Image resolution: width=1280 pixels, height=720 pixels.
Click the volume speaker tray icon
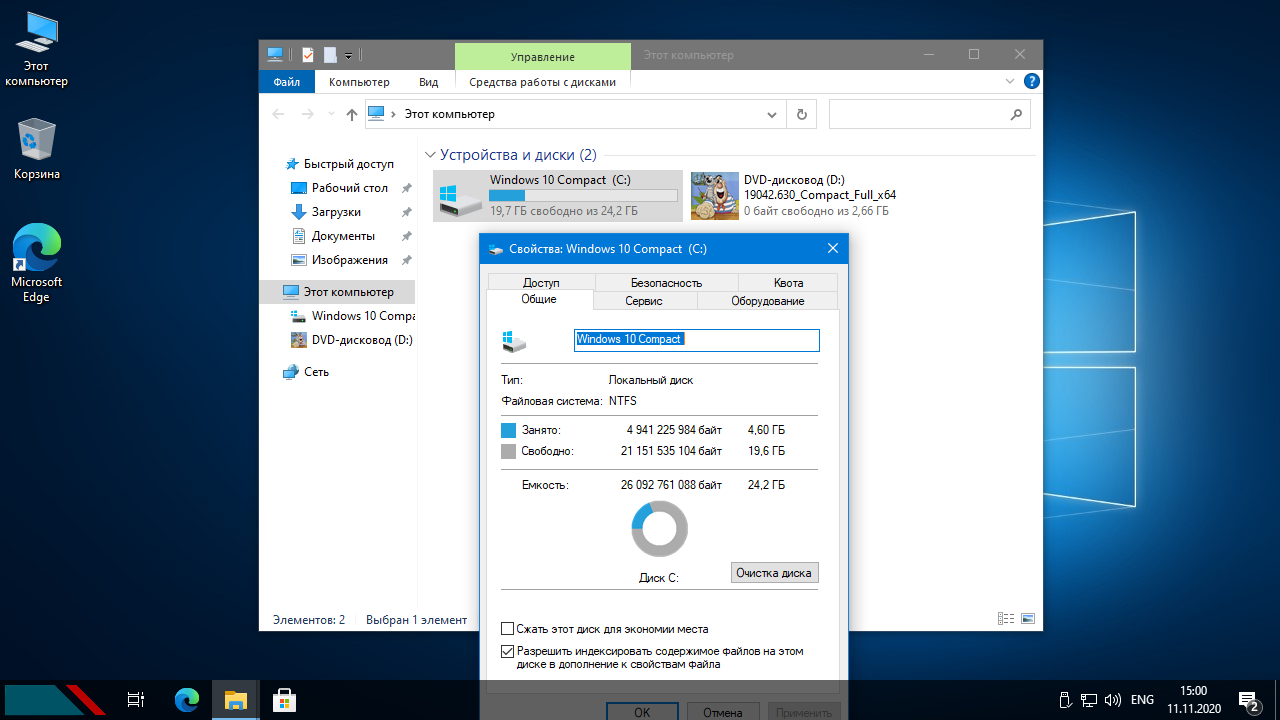pos(1113,700)
